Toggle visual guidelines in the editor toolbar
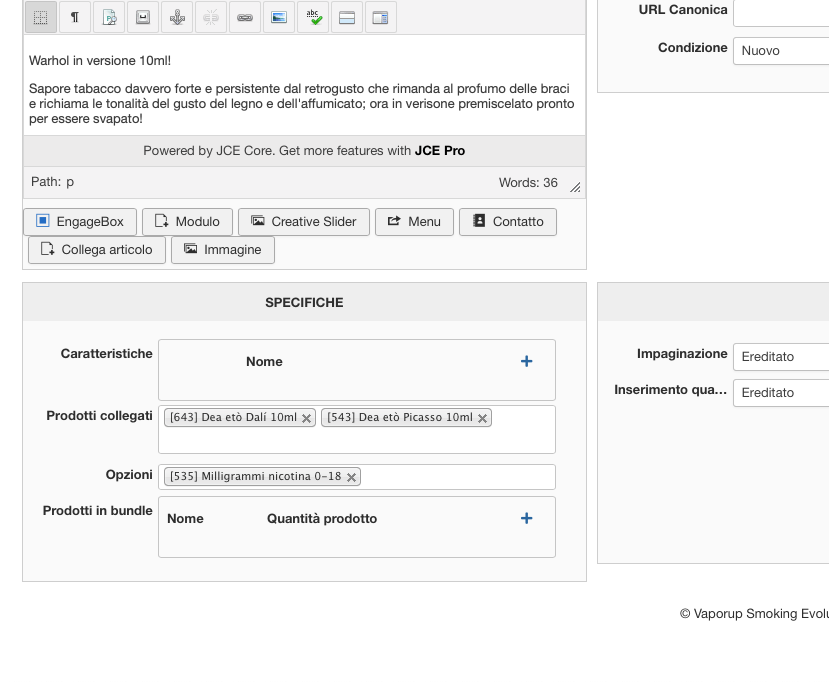This screenshot has width=829, height=682. pyautogui.click(x=40, y=17)
